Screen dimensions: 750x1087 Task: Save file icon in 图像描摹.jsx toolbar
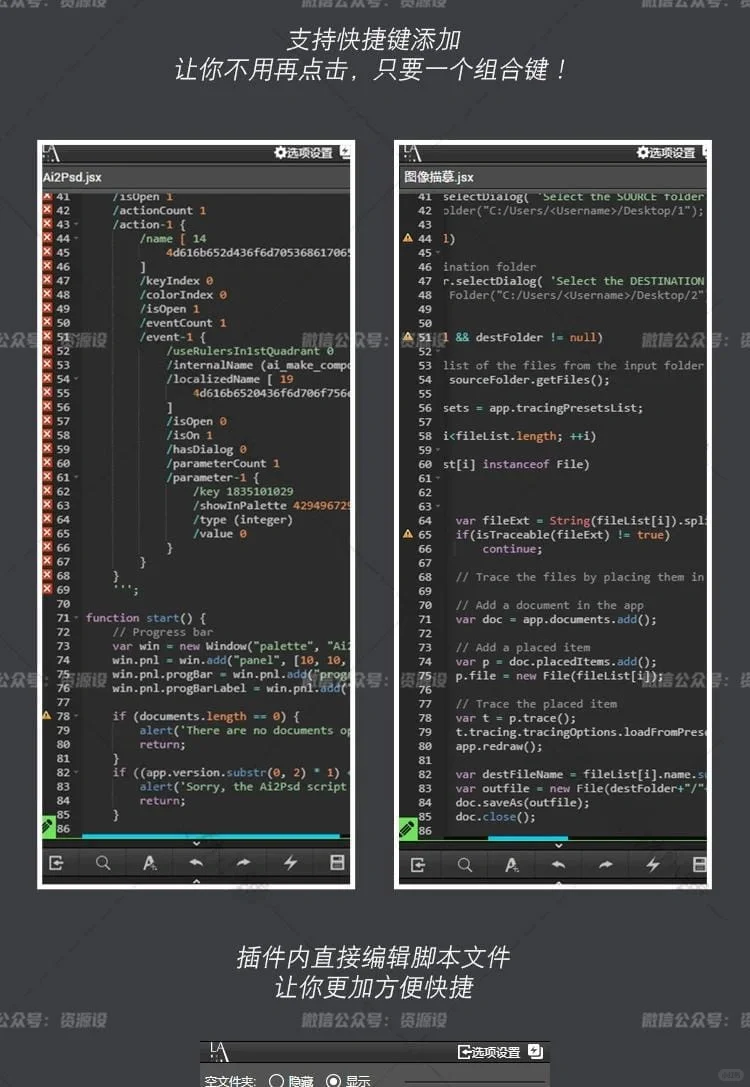699,864
